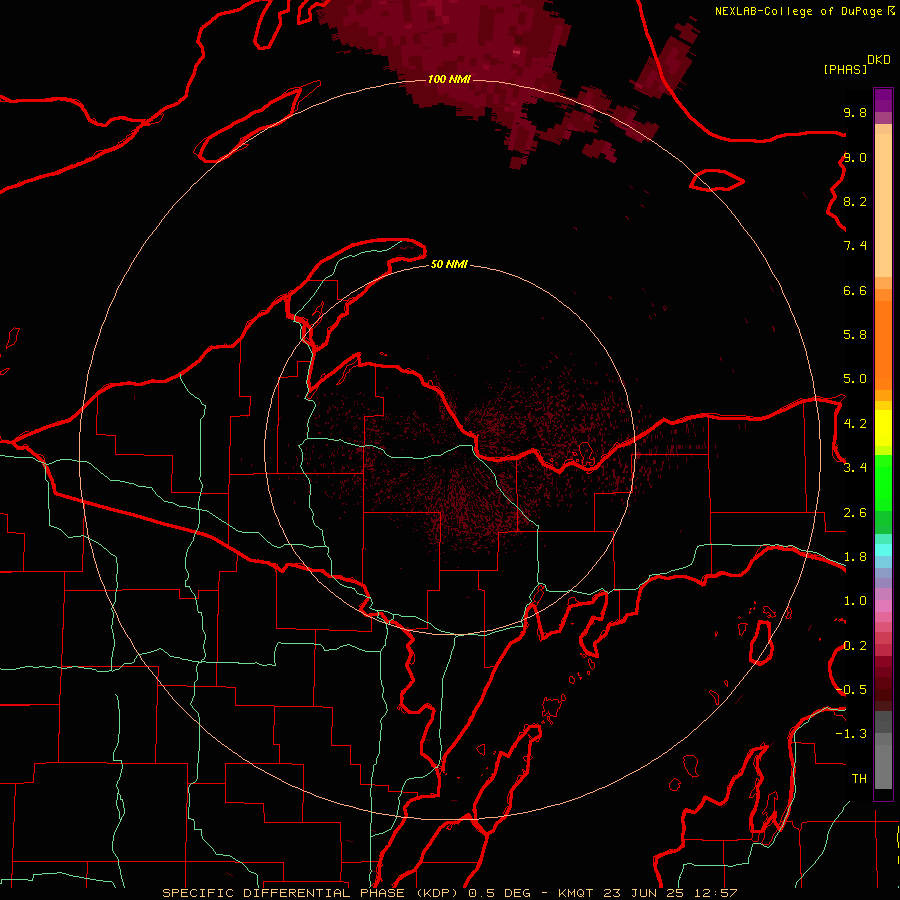Viewport: 900px width, 900px height.
Task: Click the yellow band of the color bar
Action: pyautogui.click(x=883, y=428)
